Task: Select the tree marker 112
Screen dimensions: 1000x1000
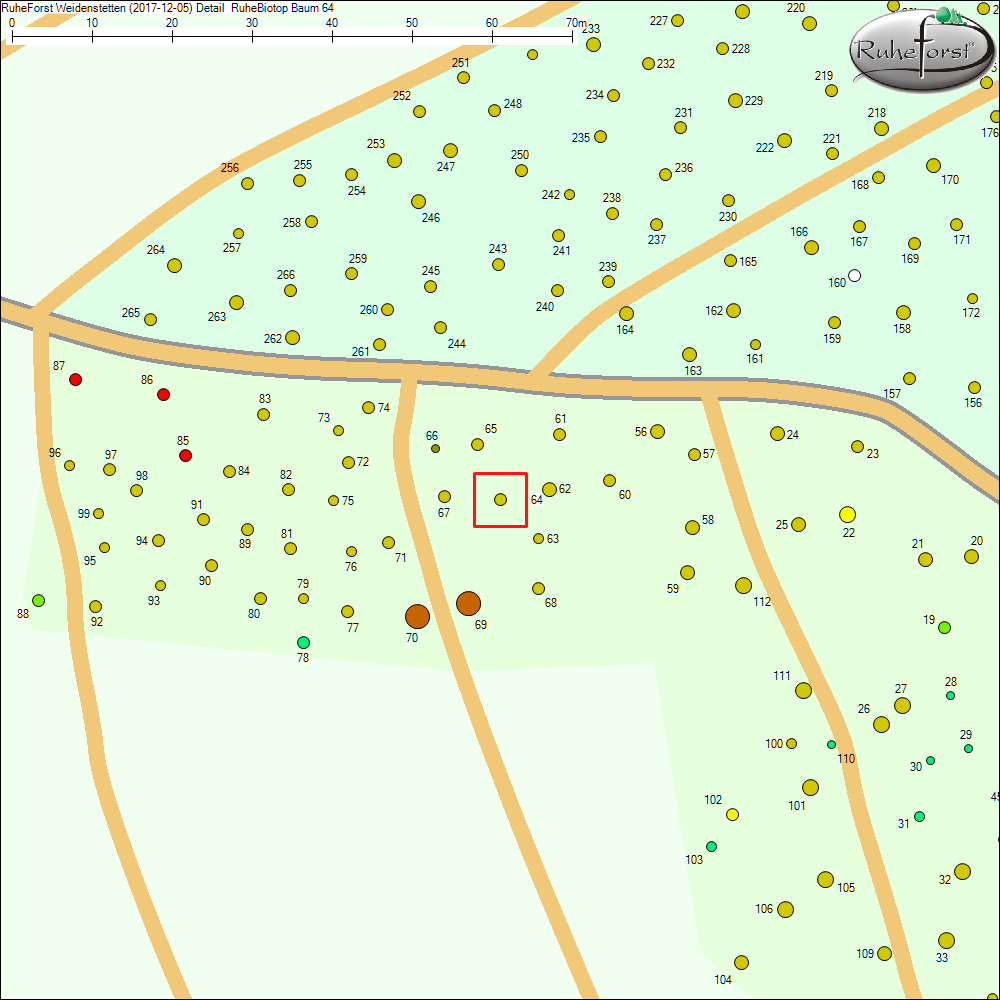Action: click(x=743, y=585)
